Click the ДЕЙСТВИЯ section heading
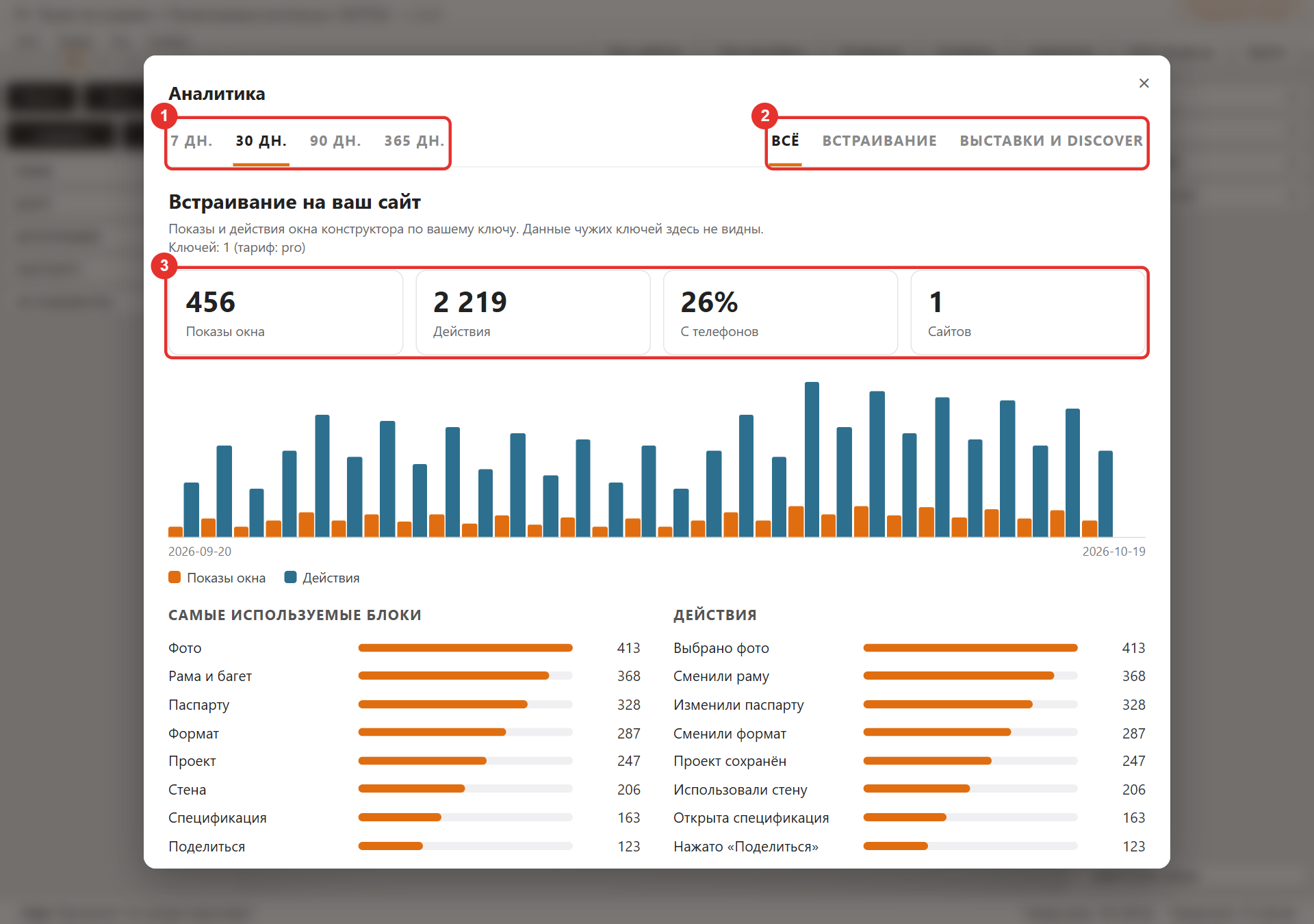 click(715, 615)
